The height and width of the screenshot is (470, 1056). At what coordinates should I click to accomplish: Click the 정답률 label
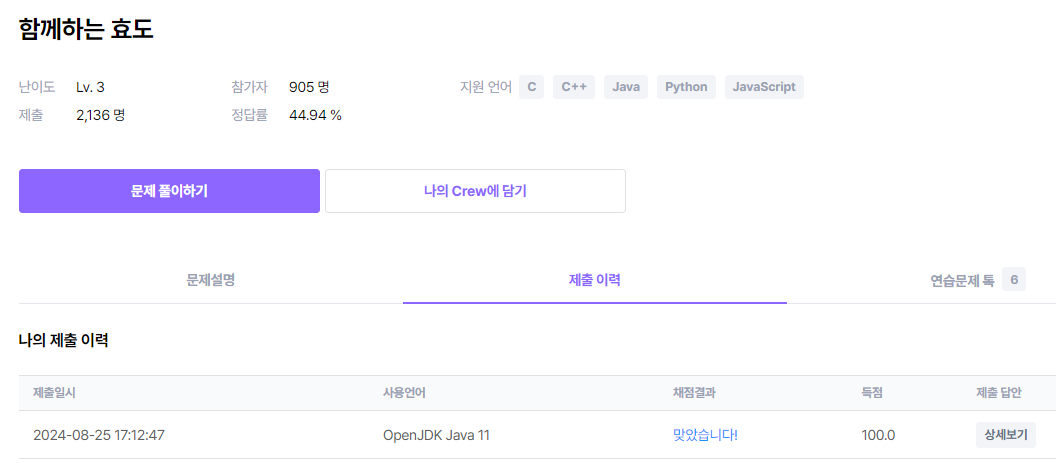click(x=249, y=115)
